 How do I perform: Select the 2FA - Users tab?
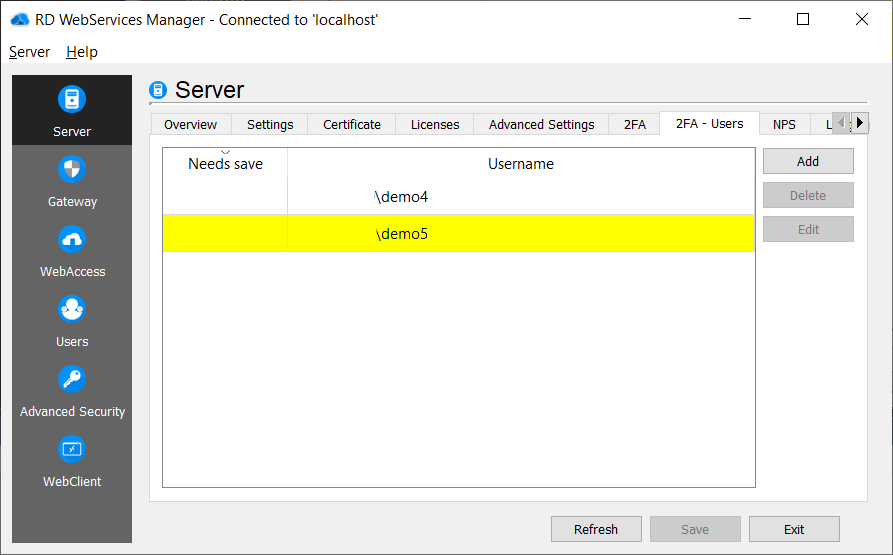click(x=710, y=124)
